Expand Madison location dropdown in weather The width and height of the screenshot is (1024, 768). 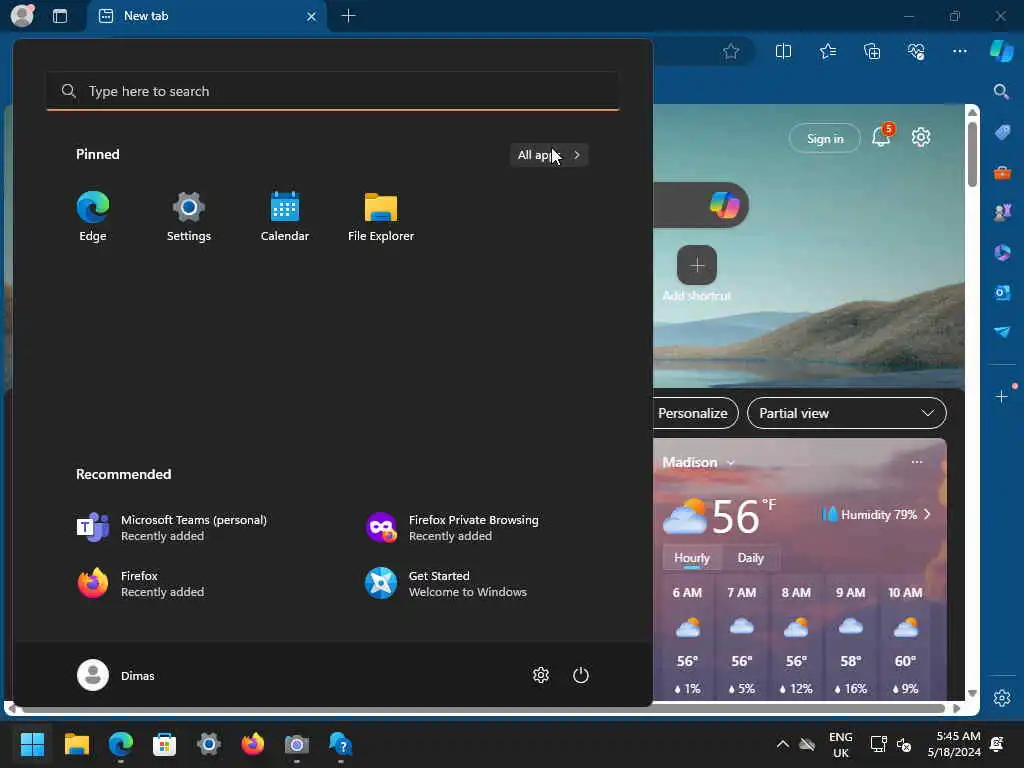click(731, 462)
